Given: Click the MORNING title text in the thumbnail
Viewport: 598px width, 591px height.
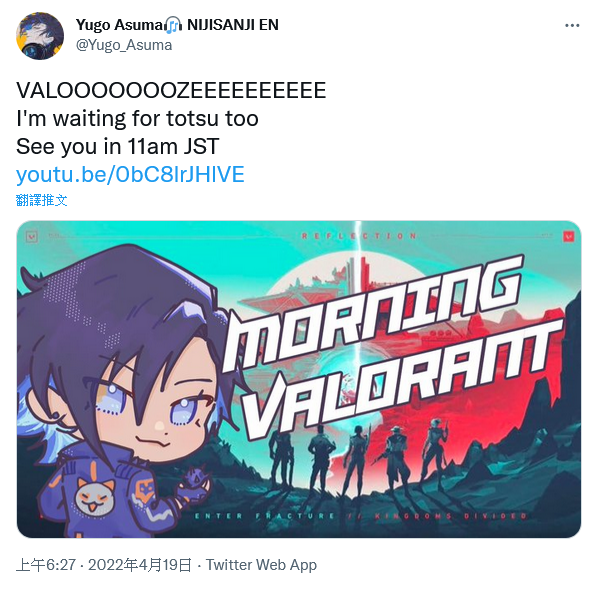Looking at the screenshot, I should (372, 313).
